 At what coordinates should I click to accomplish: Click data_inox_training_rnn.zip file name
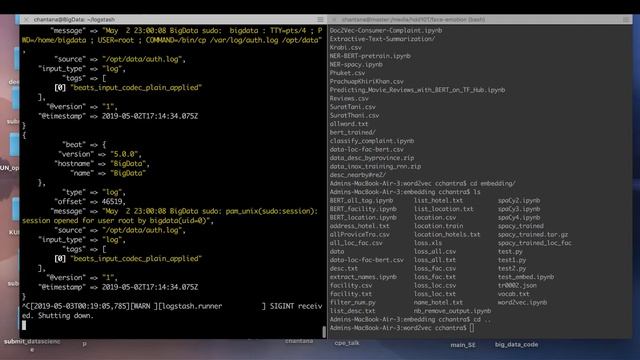click(x=375, y=166)
